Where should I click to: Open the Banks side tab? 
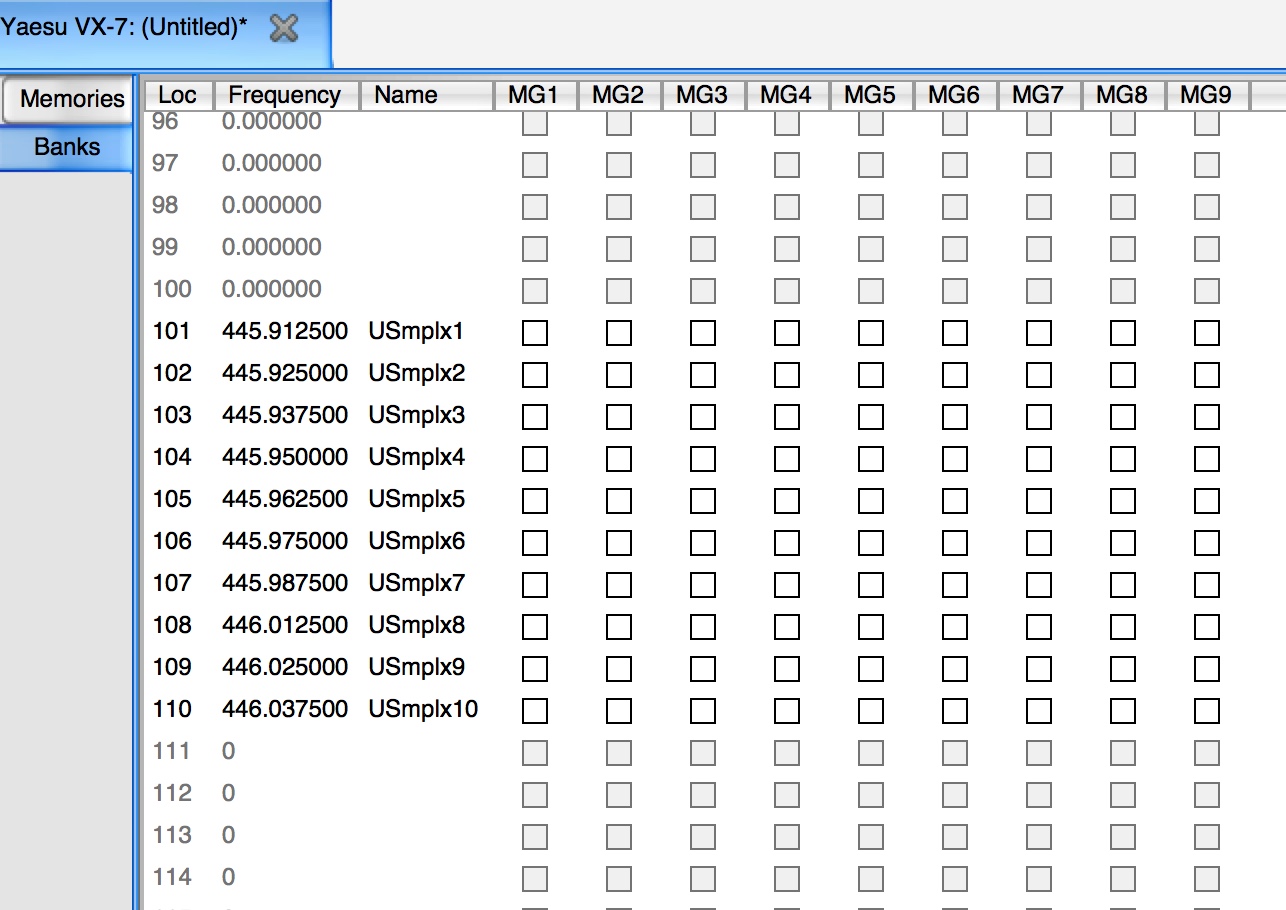67,147
